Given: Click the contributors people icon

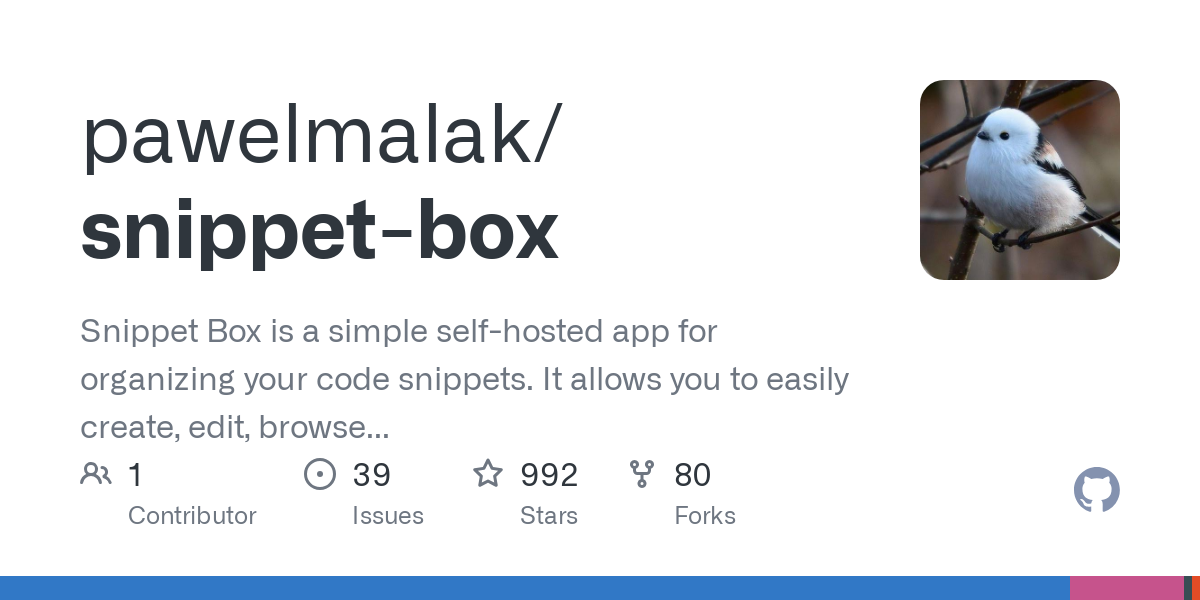Looking at the screenshot, I should pyautogui.click(x=96, y=474).
